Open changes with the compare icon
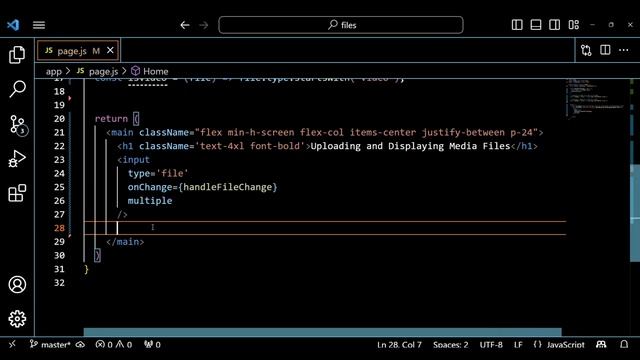 (586, 50)
